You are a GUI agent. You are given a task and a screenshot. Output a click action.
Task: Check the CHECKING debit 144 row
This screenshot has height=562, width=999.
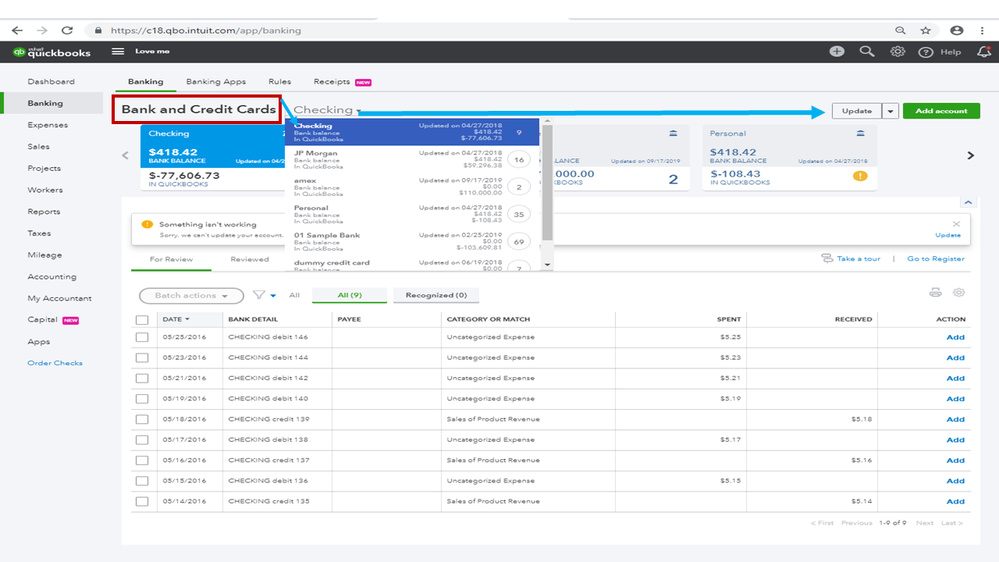(142, 358)
